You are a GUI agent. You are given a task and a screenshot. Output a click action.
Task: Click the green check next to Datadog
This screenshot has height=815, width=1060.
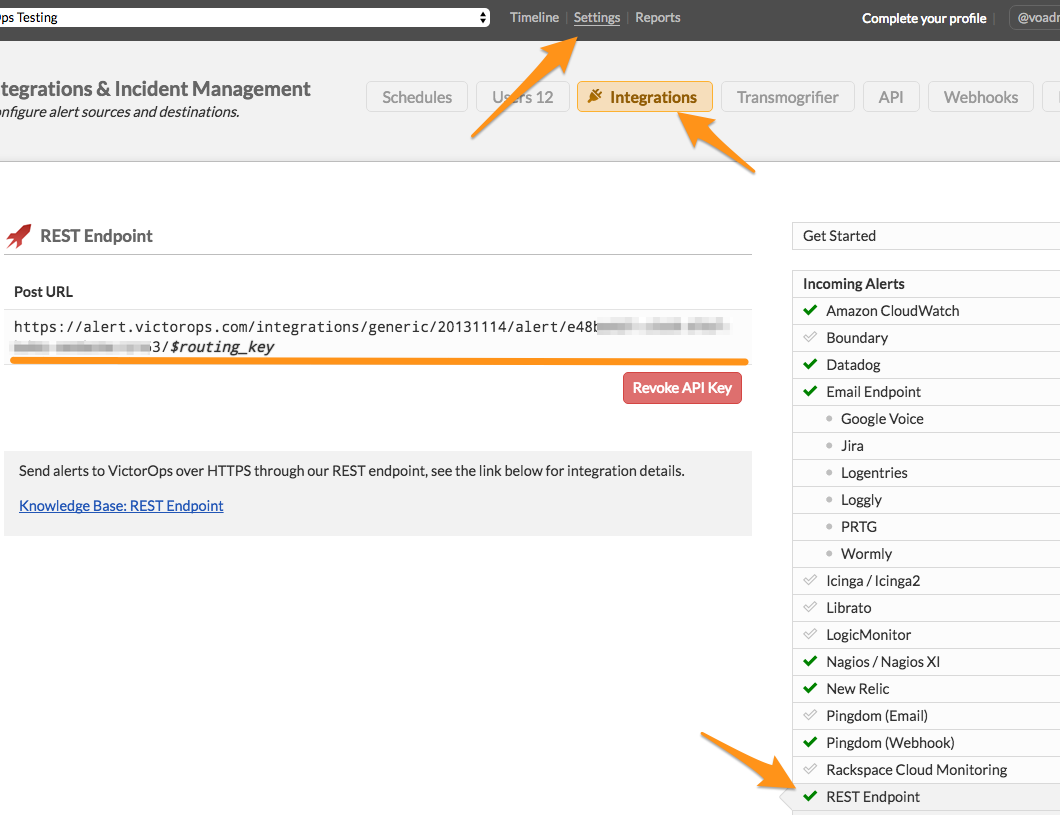coord(810,364)
